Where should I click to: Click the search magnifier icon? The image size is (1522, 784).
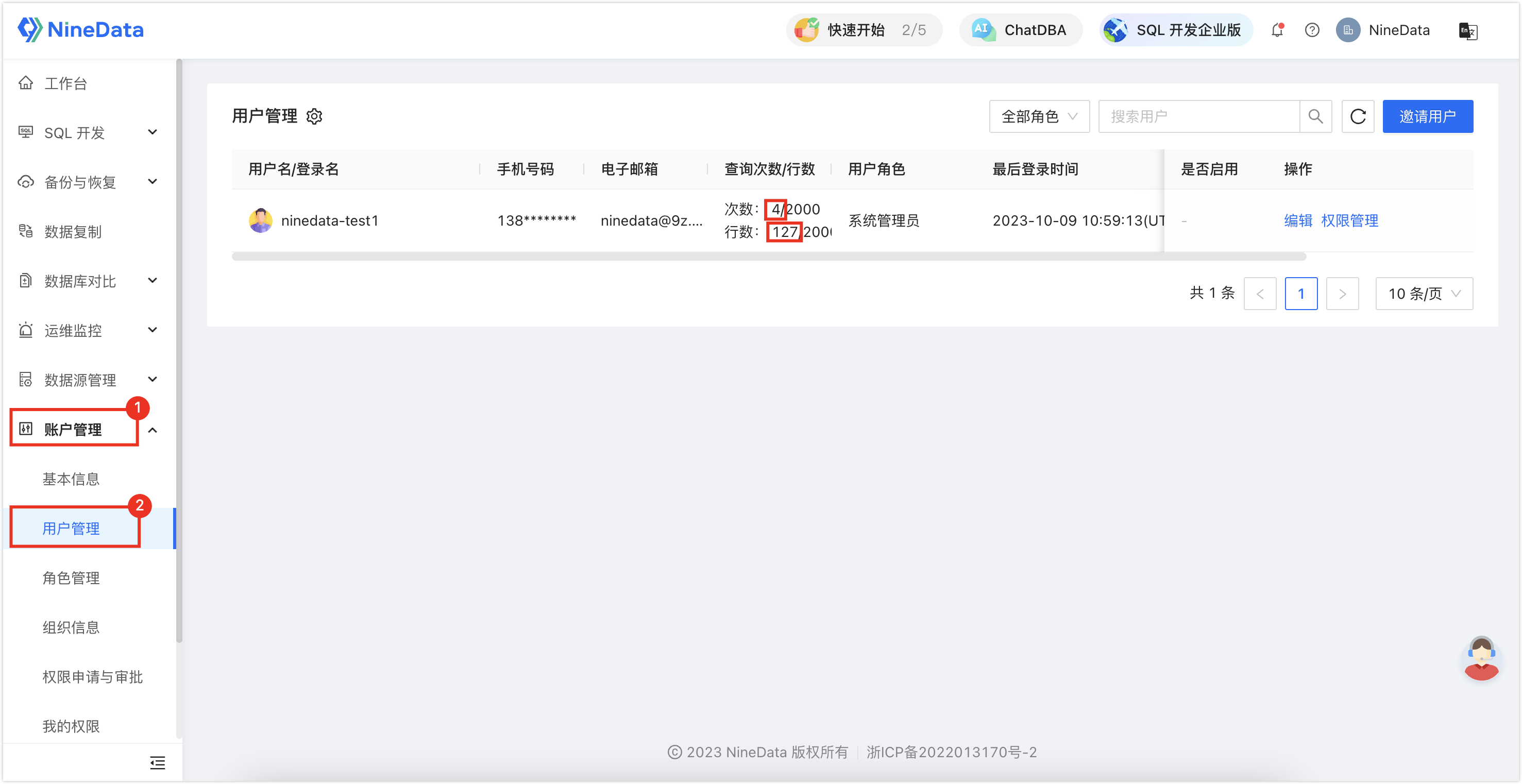[1315, 116]
